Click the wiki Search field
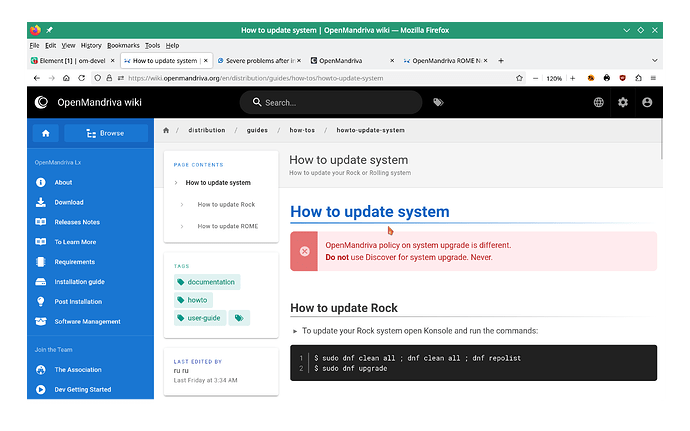Image resolution: width=690 pixels, height=431 pixels. [331, 102]
